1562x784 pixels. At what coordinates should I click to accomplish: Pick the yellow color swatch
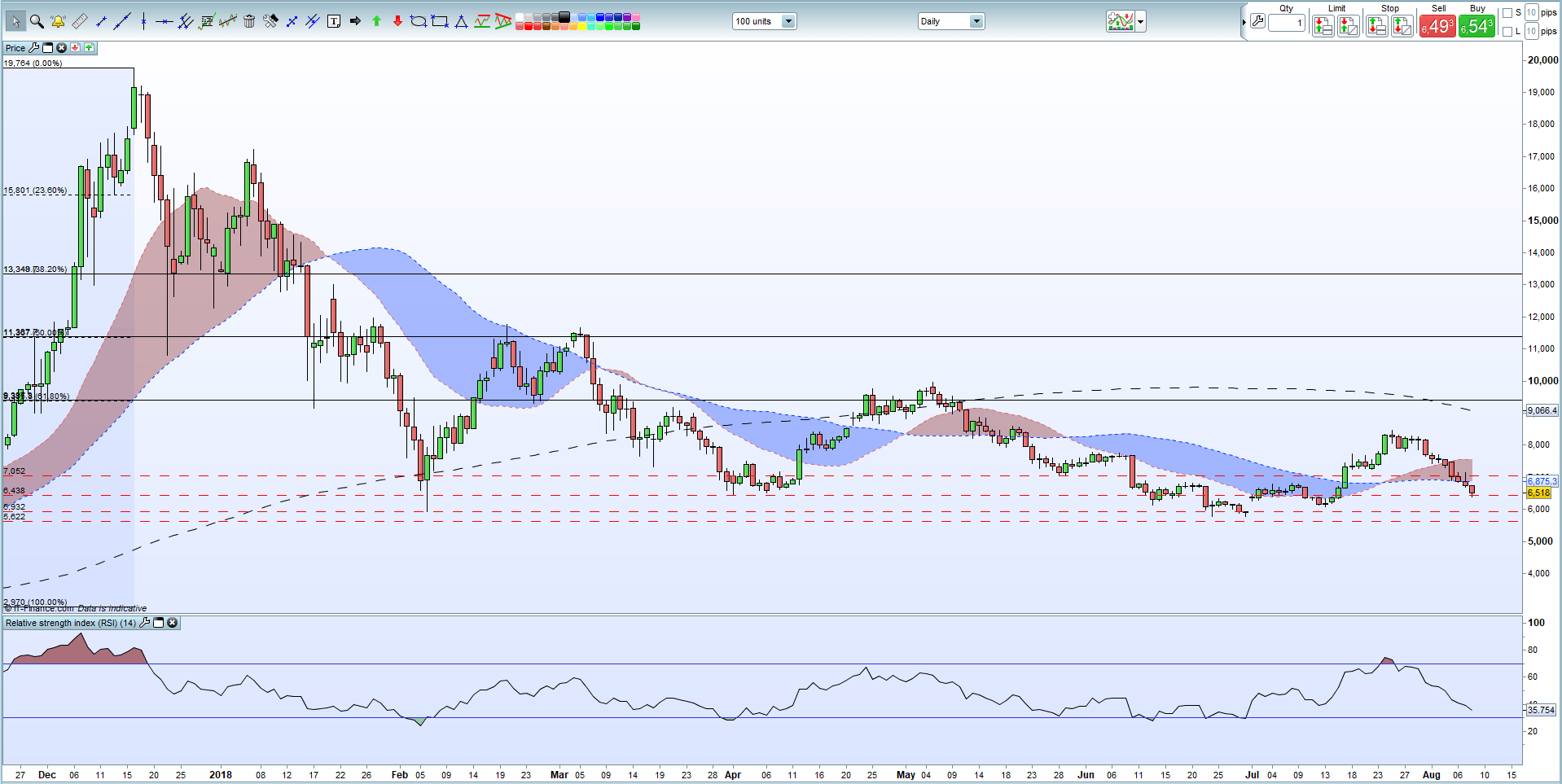pos(582,26)
